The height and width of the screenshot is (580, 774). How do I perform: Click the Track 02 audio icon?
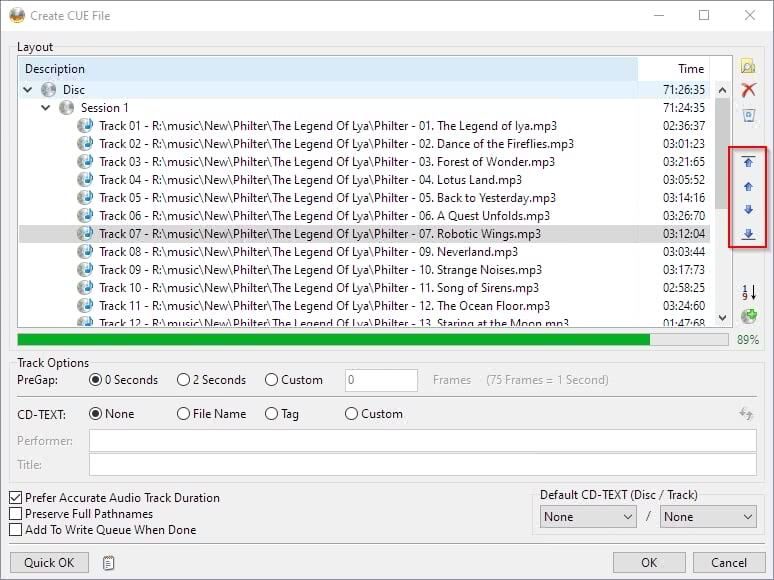[85, 144]
